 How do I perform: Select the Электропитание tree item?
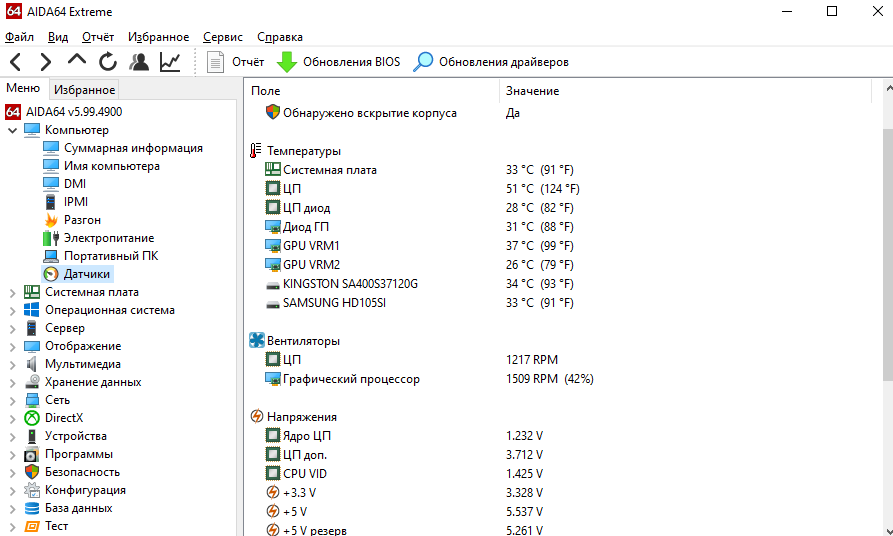coord(109,238)
